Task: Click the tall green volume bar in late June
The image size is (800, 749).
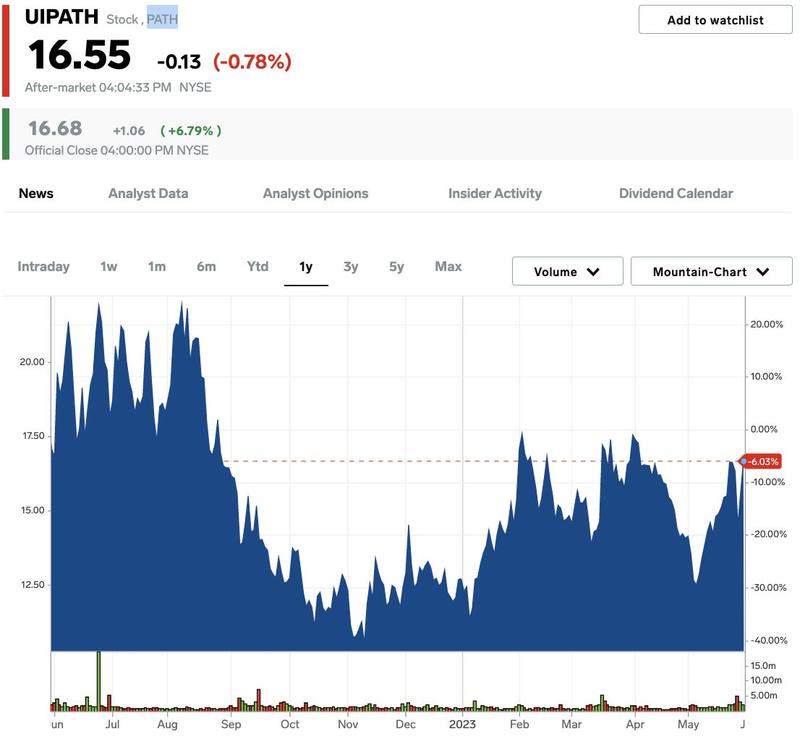Action: (98, 681)
